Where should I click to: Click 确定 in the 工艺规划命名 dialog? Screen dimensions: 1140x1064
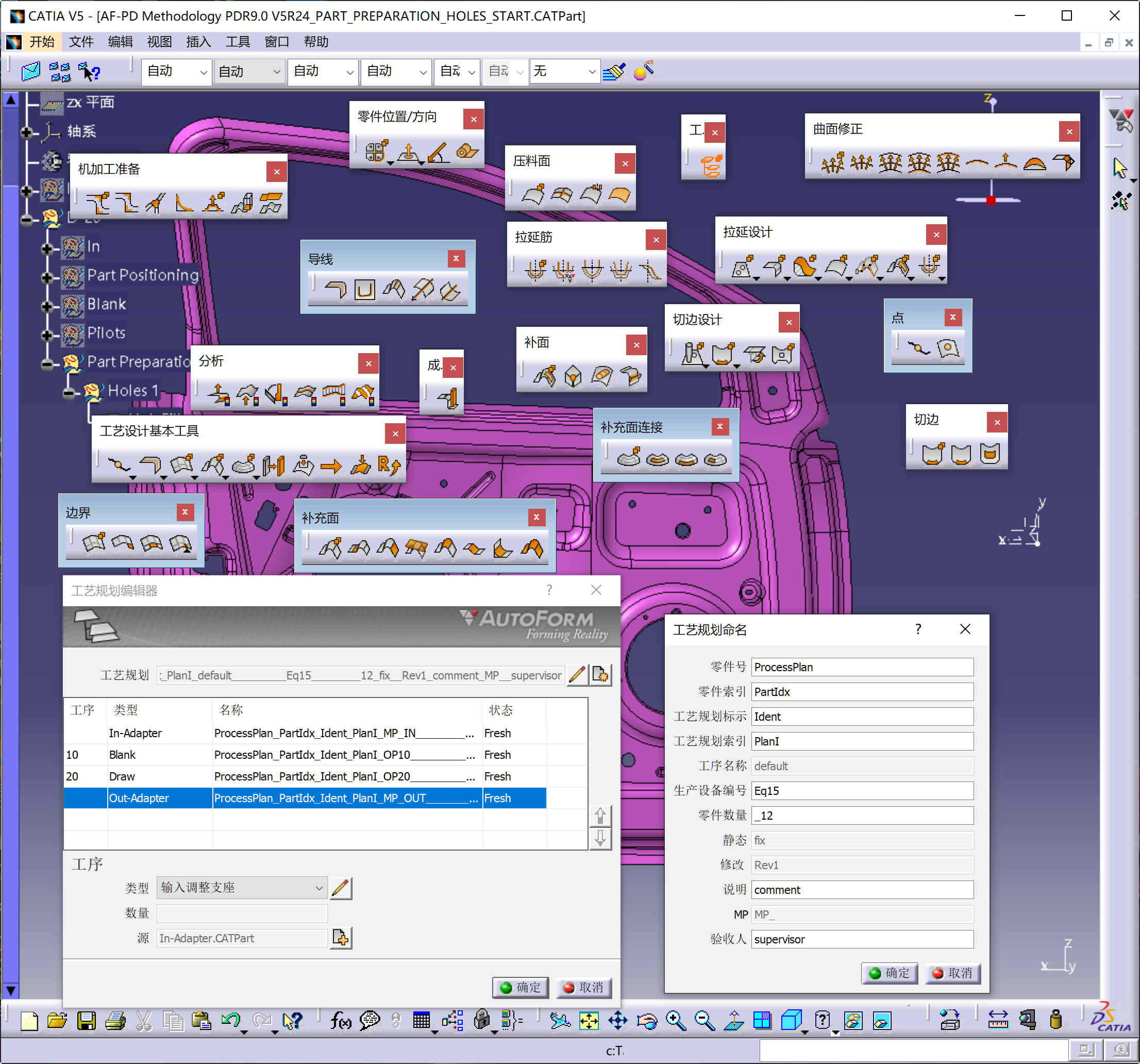coord(890,973)
